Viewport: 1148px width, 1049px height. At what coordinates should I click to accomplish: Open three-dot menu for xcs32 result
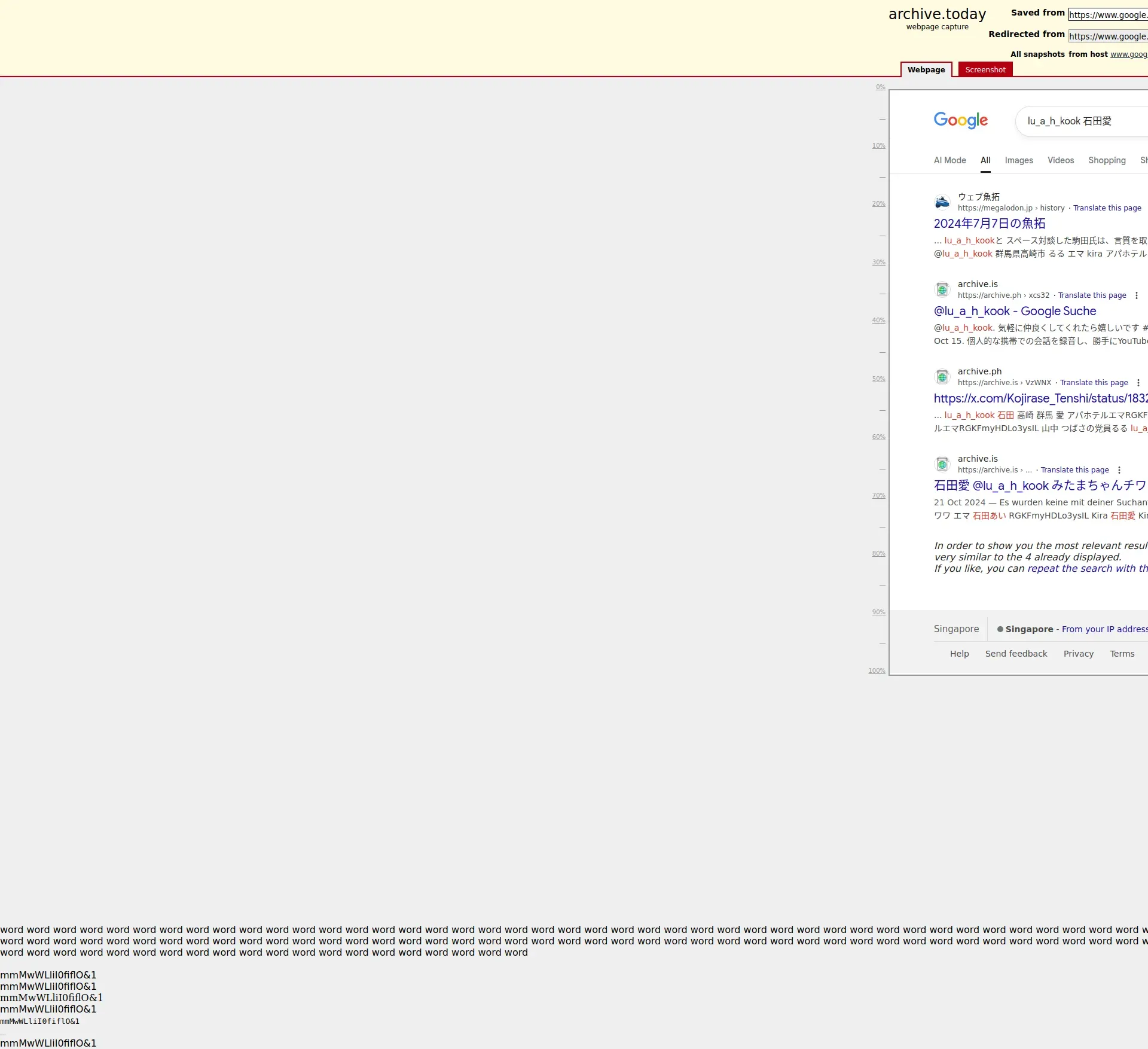click(1137, 295)
